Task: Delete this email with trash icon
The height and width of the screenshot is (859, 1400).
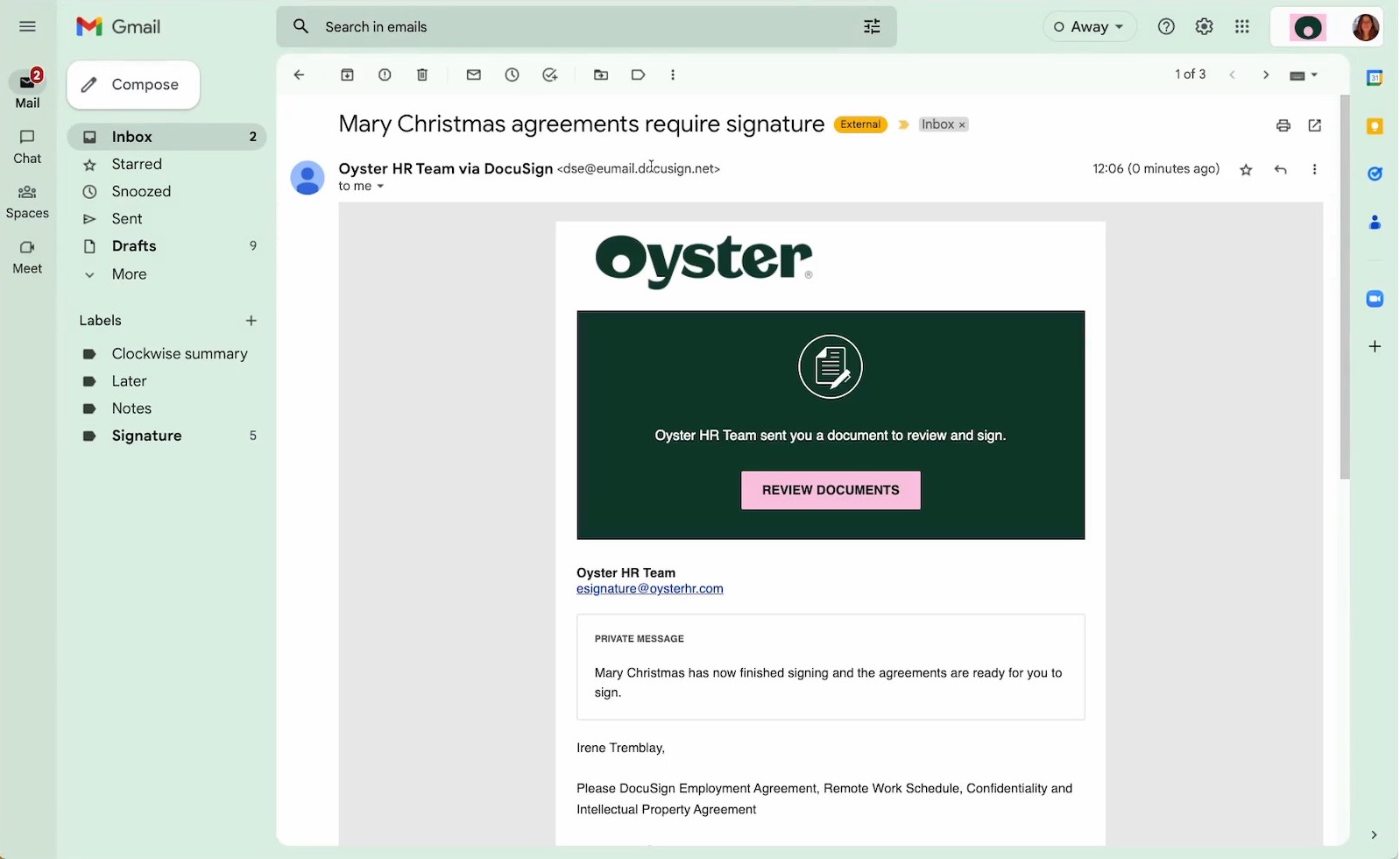Action: point(422,75)
